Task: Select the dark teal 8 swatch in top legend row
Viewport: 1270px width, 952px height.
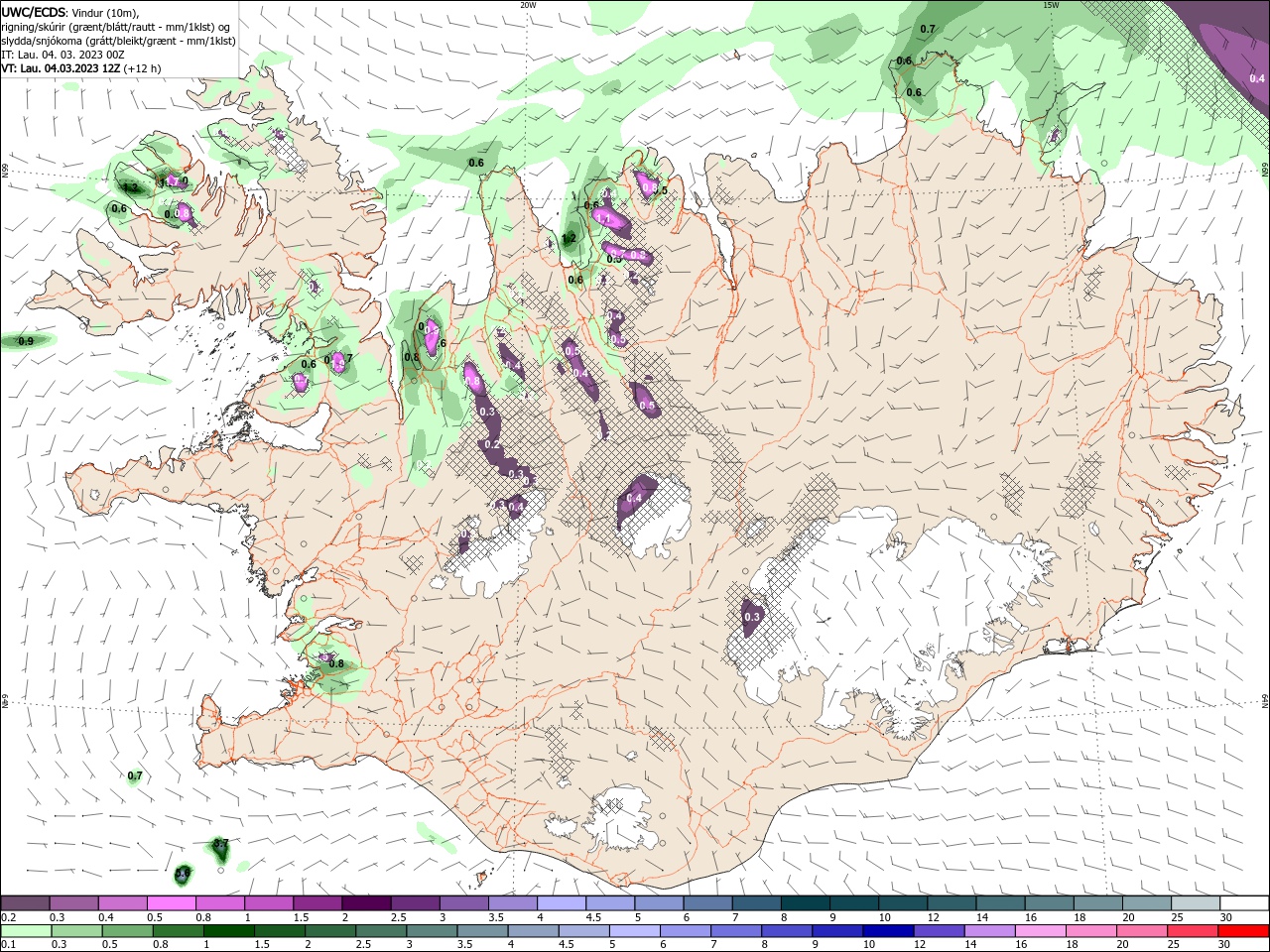Action: pos(805,903)
